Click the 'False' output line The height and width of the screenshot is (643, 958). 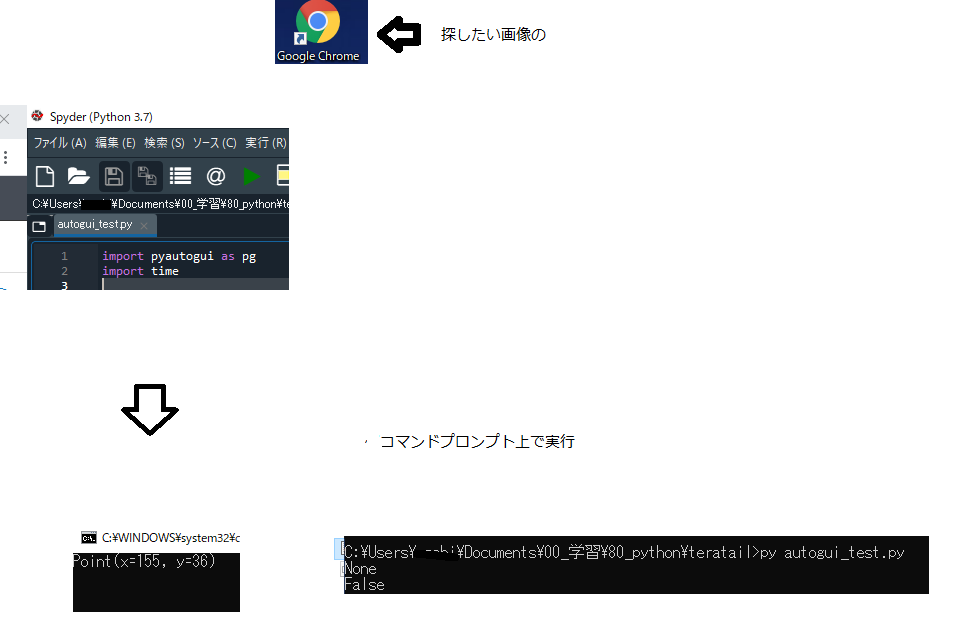click(x=364, y=585)
